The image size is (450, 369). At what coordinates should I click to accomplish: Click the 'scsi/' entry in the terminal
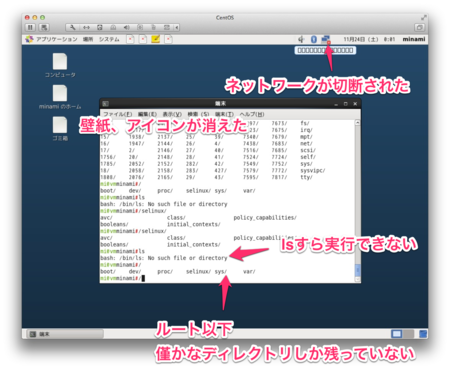click(x=308, y=150)
